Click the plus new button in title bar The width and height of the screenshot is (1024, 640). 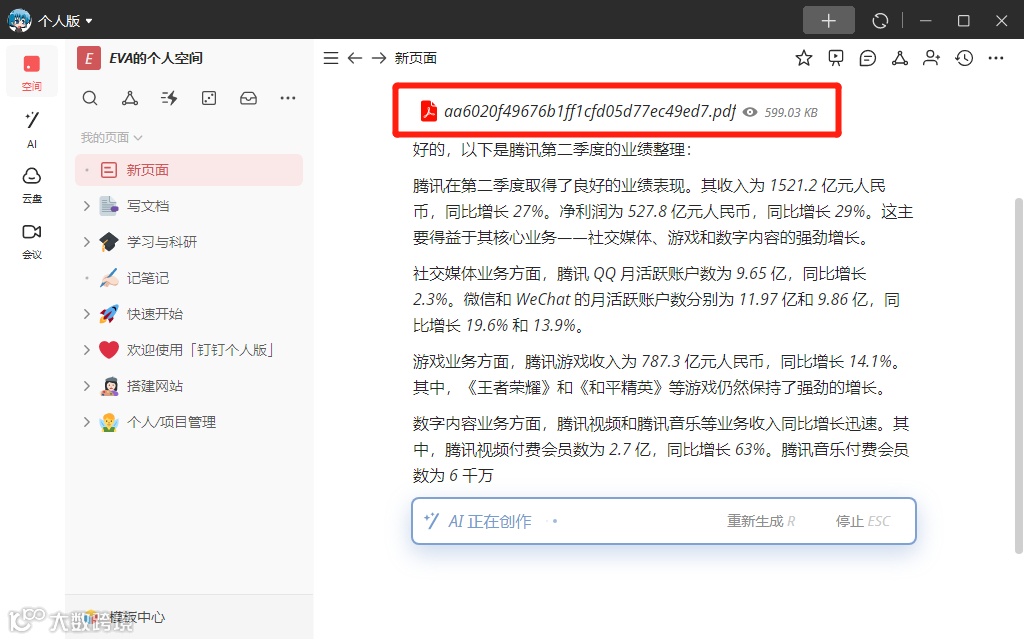pyautogui.click(x=829, y=20)
